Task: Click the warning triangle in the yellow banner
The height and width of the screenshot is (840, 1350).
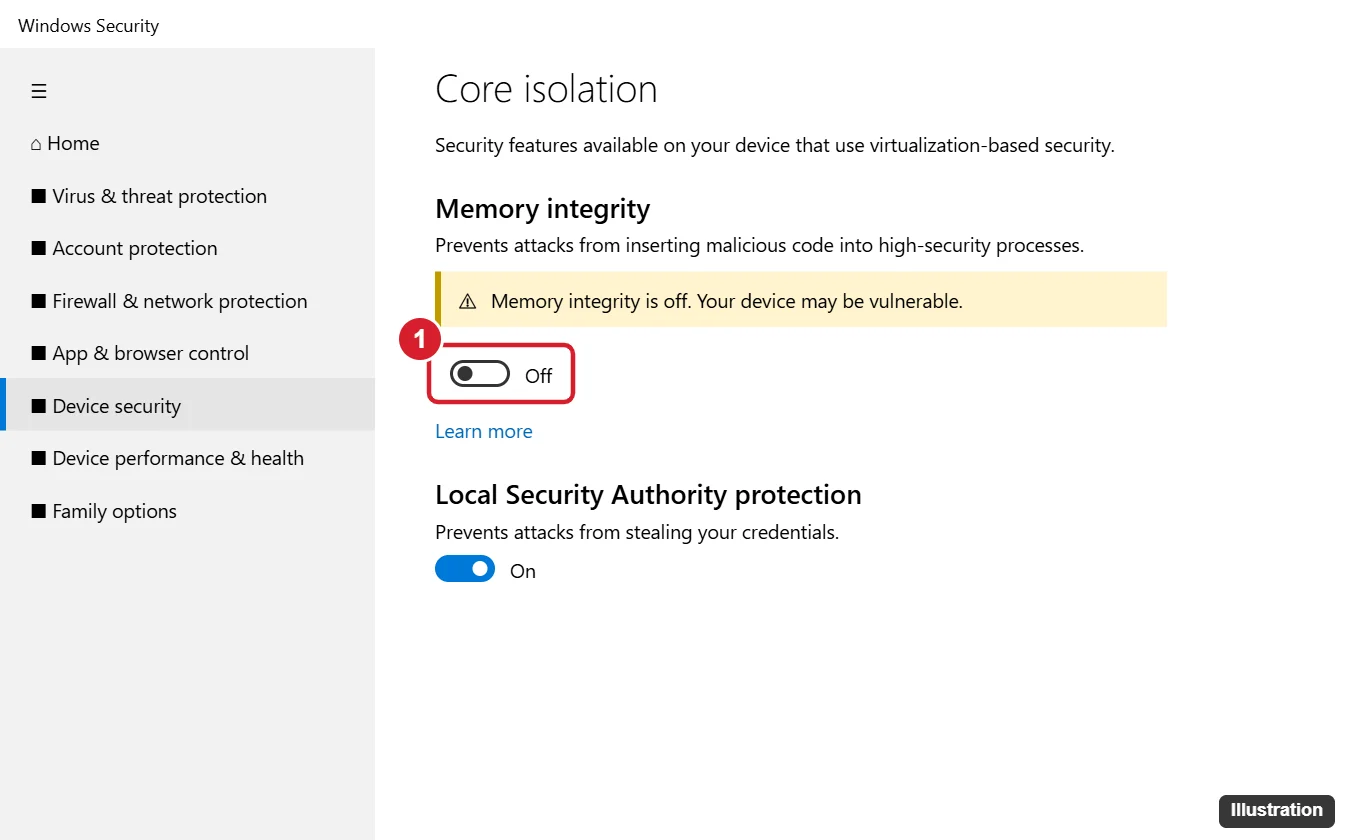Action: [467, 301]
